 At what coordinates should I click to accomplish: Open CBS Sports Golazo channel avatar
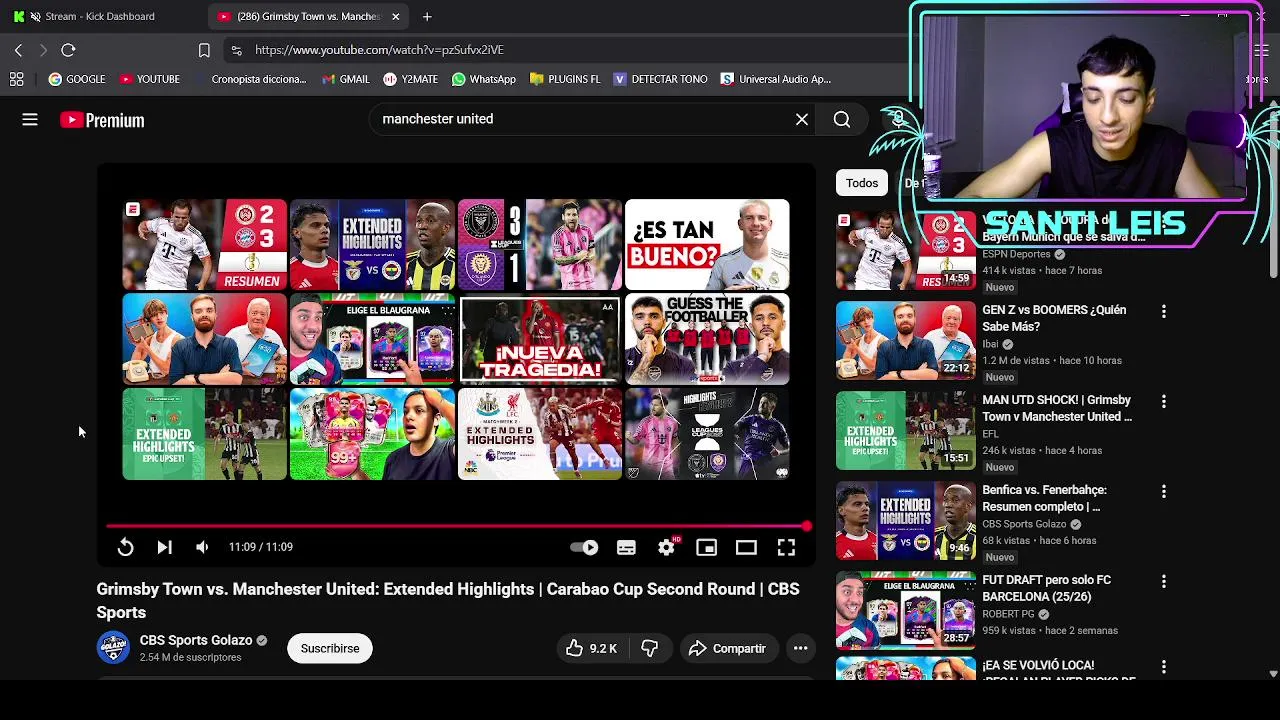[x=113, y=647]
